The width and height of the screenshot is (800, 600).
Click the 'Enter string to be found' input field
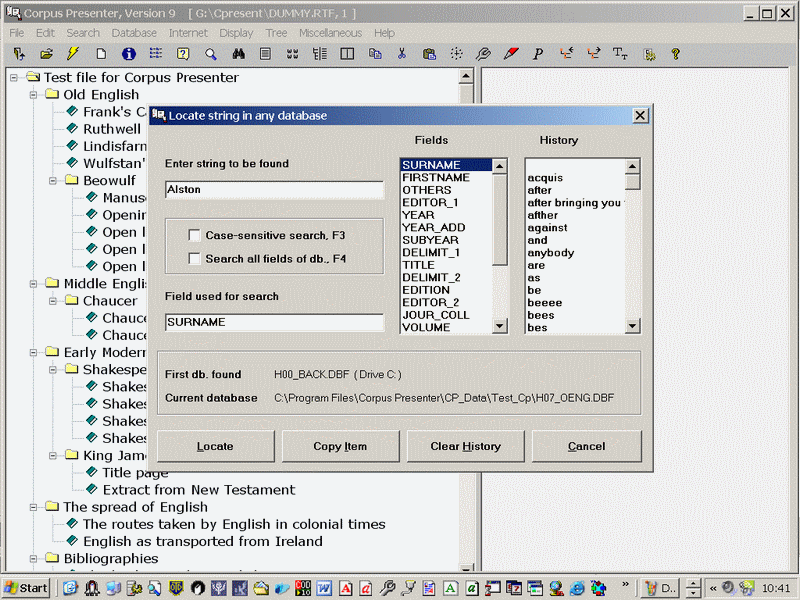(274, 190)
